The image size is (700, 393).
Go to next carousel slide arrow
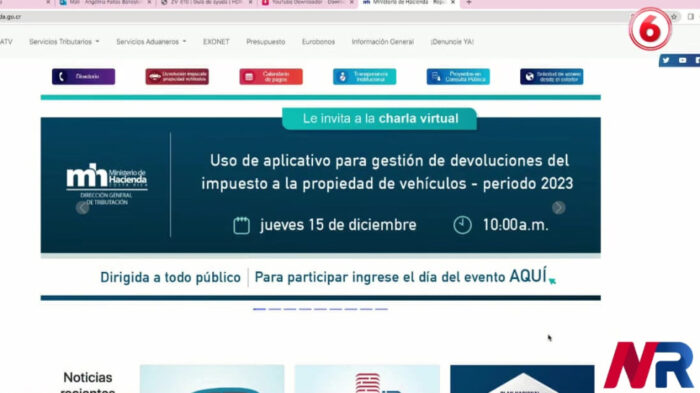tap(558, 208)
